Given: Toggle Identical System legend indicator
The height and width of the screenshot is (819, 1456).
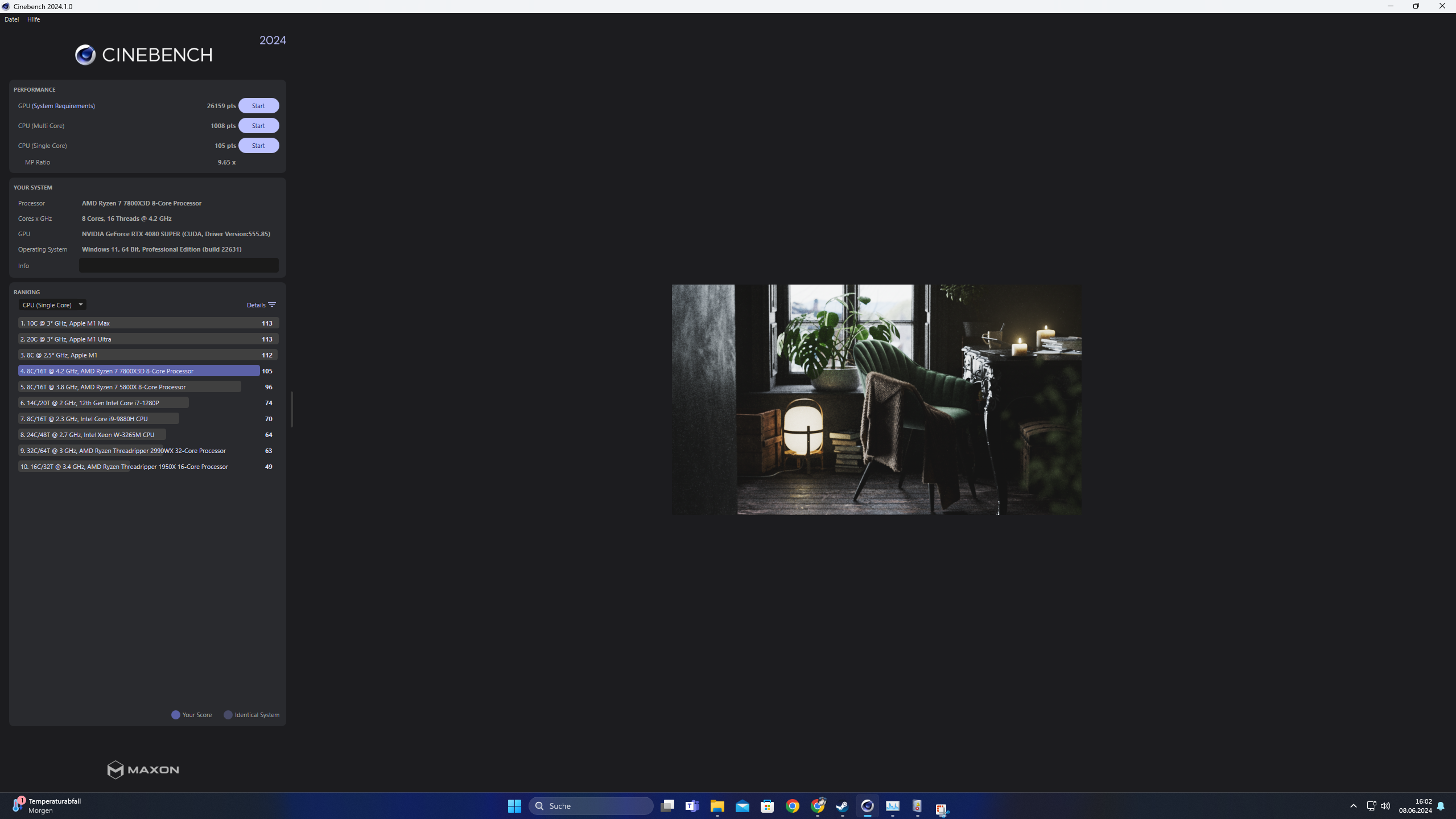Looking at the screenshot, I should (x=228, y=714).
